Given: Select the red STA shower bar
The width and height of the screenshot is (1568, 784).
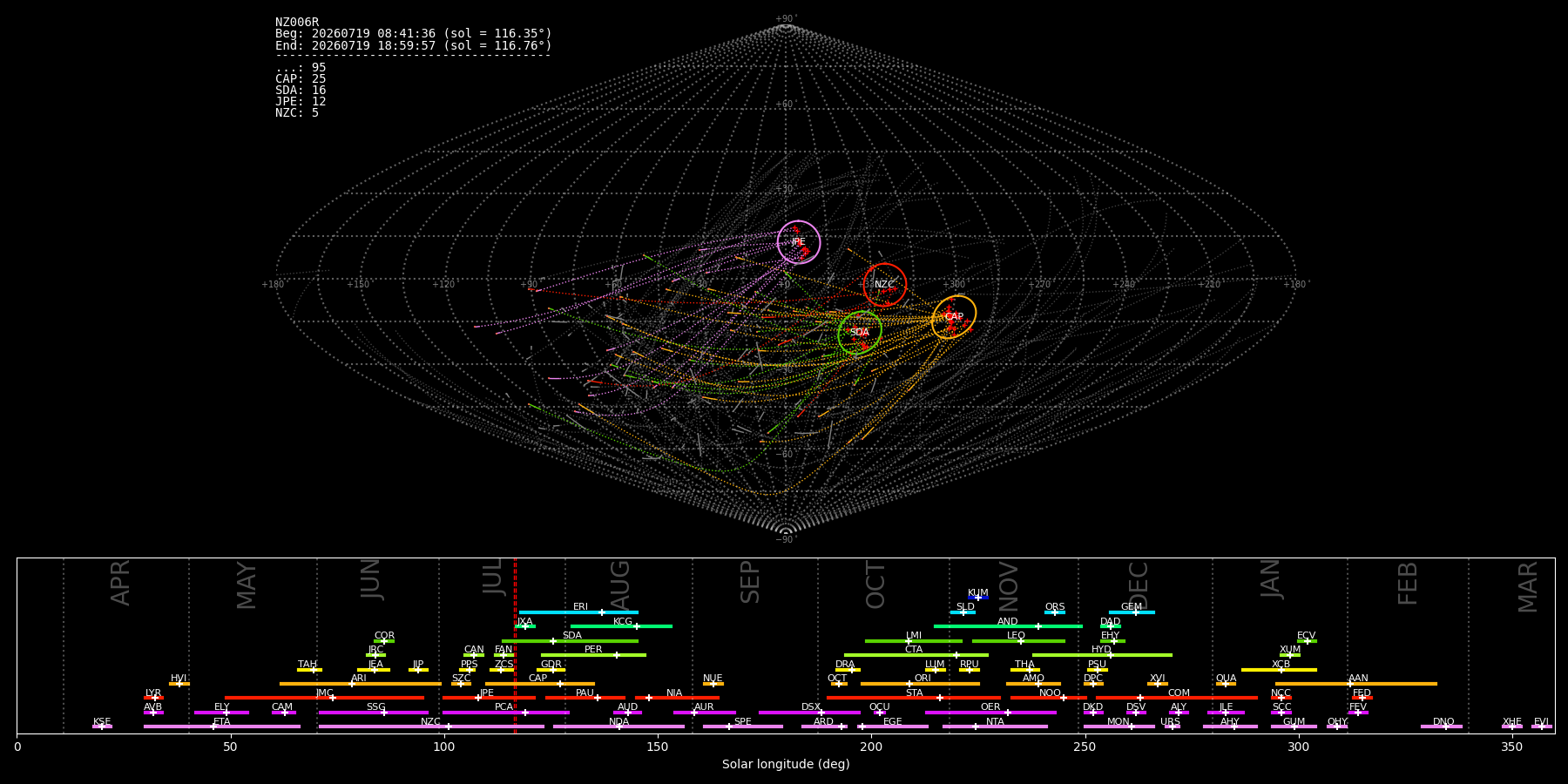Looking at the screenshot, I should pyautogui.click(x=914, y=698).
